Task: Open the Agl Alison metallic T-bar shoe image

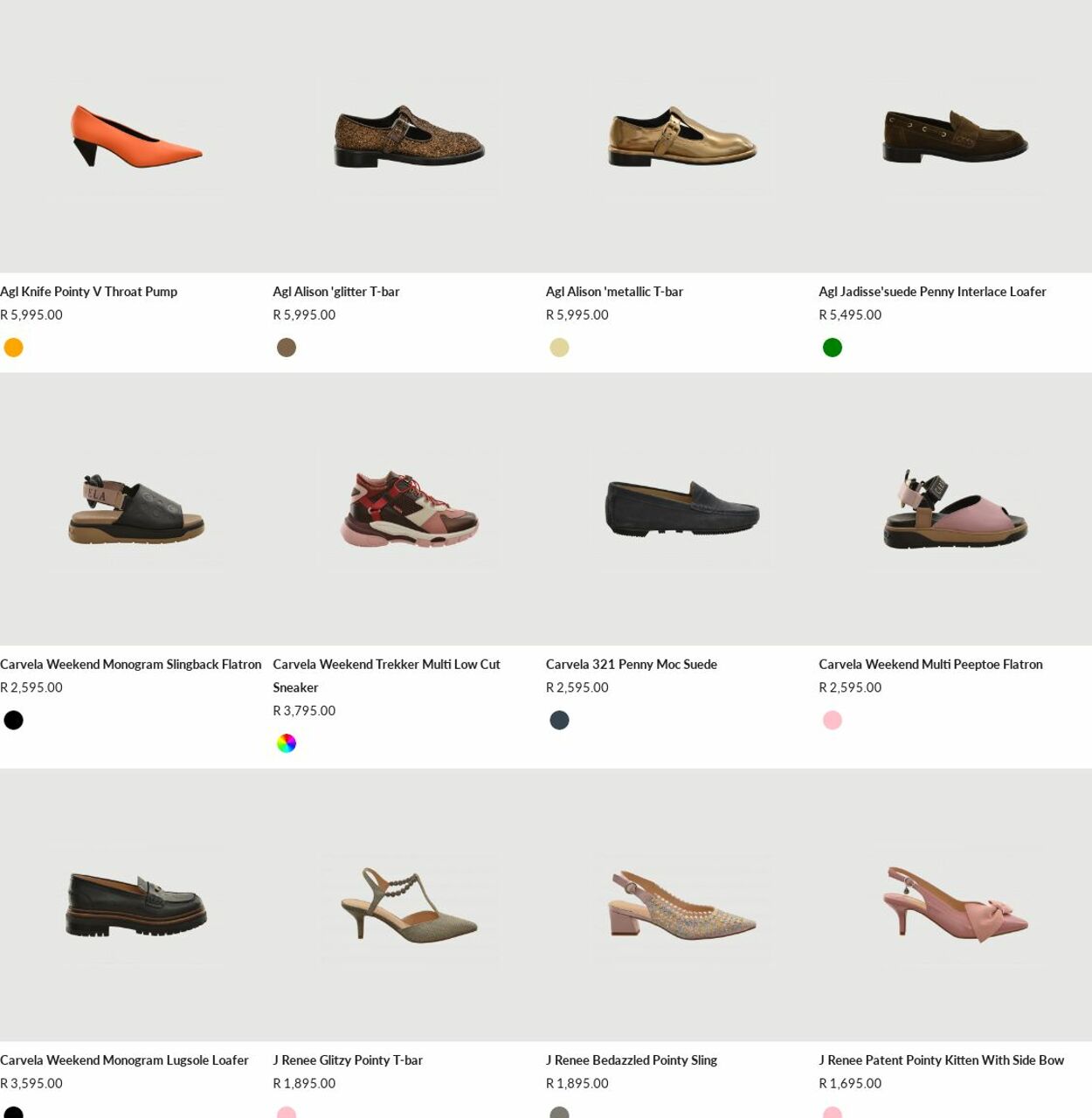Action: point(682,136)
